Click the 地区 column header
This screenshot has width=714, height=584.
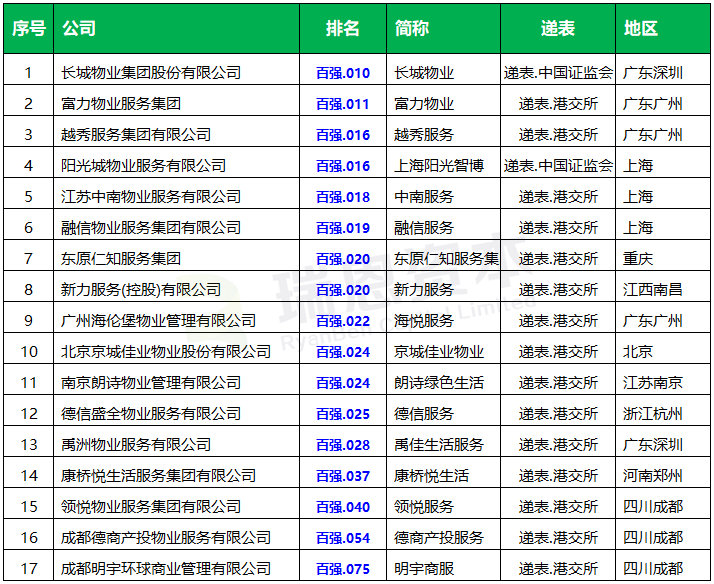[663, 29]
